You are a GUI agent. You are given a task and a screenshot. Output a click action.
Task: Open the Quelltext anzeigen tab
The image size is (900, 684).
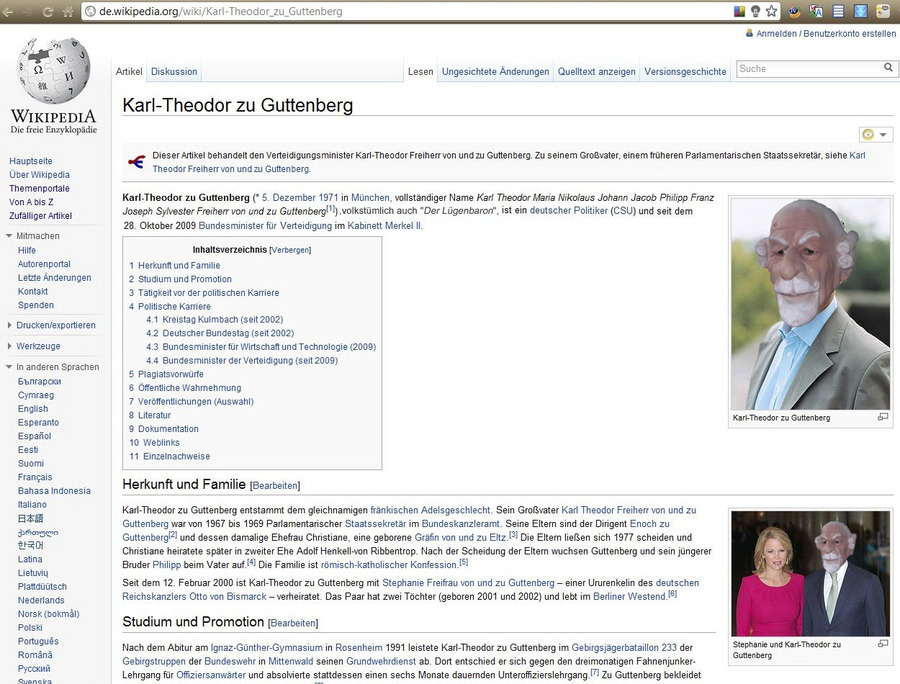[x=596, y=72]
